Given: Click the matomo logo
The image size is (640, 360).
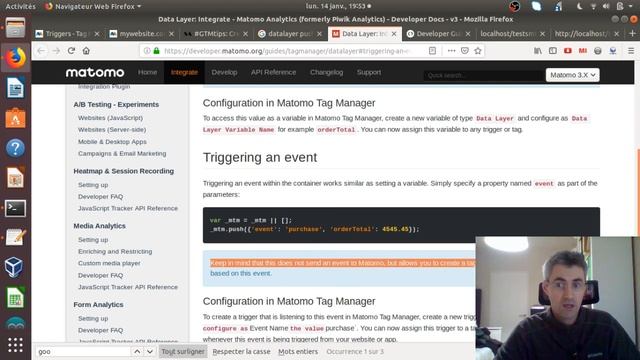Looking at the screenshot, I should 95,72.
